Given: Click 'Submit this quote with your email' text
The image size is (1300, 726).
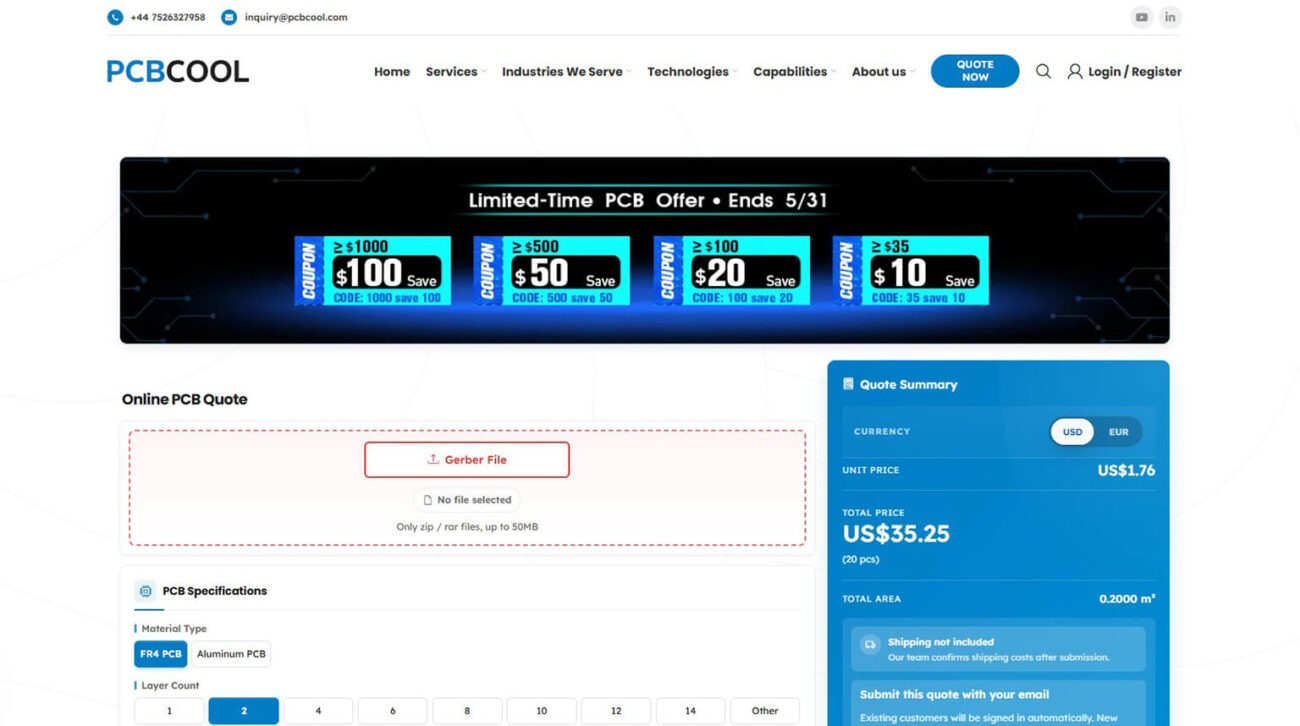Looking at the screenshot, I should tap(954, 694).
